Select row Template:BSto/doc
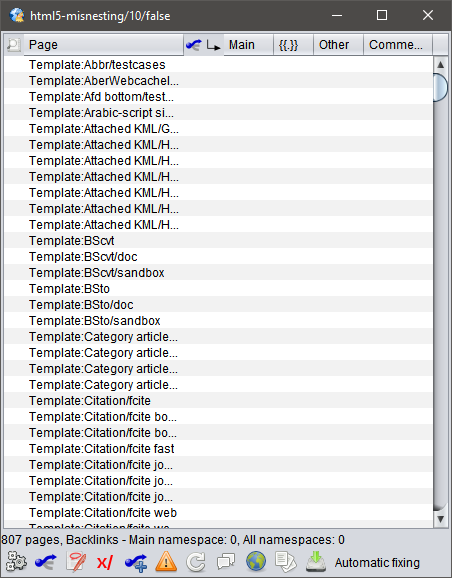452x578 pixels. click(218, 305)
